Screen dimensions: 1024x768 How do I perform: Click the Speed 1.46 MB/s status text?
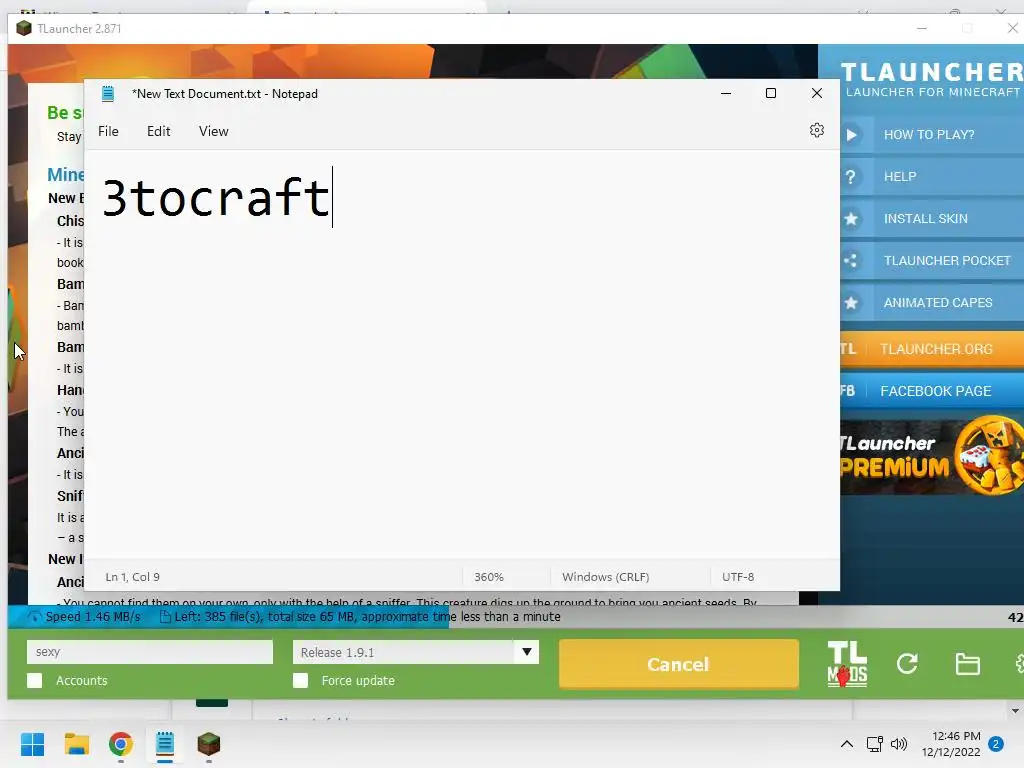[x=93, y=617]
